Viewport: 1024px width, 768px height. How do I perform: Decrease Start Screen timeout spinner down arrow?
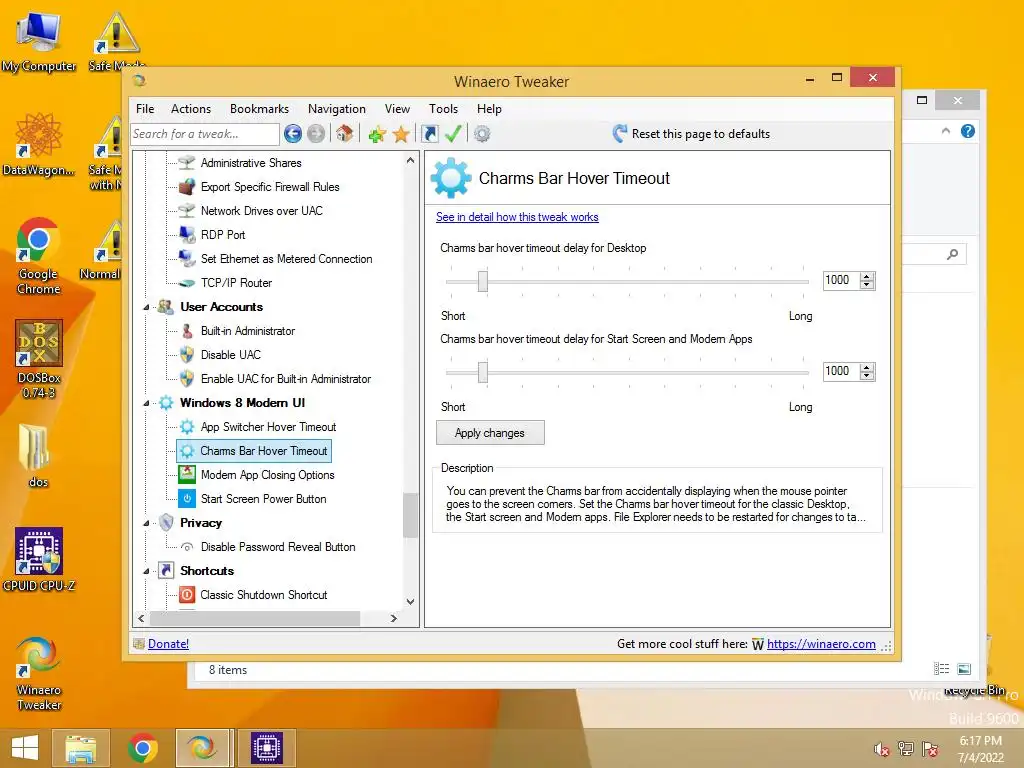867,376
